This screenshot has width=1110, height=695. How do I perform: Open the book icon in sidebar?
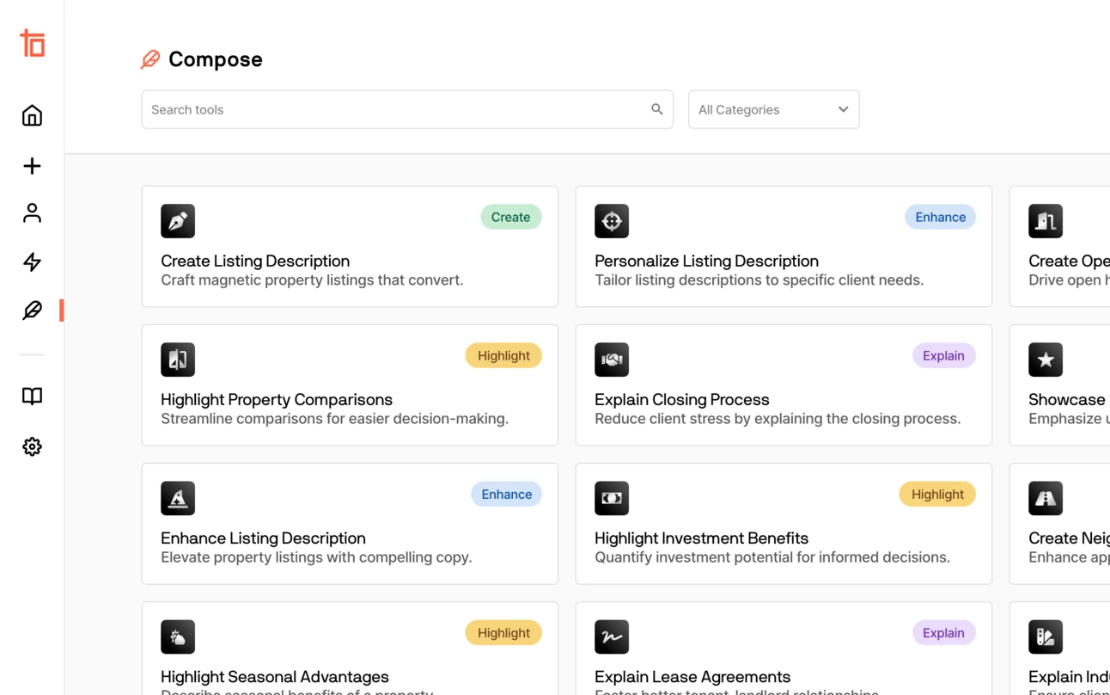point(32,396)
